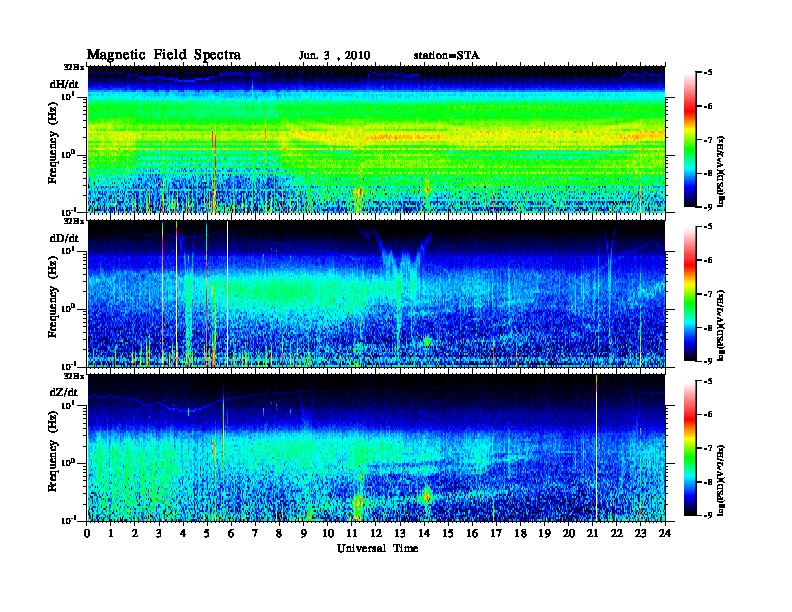This screenshot has width=792, height=612.
Task: Click the hour 7 tick label on the time axis
Action: pyautogui.click(x=256, y=533)
